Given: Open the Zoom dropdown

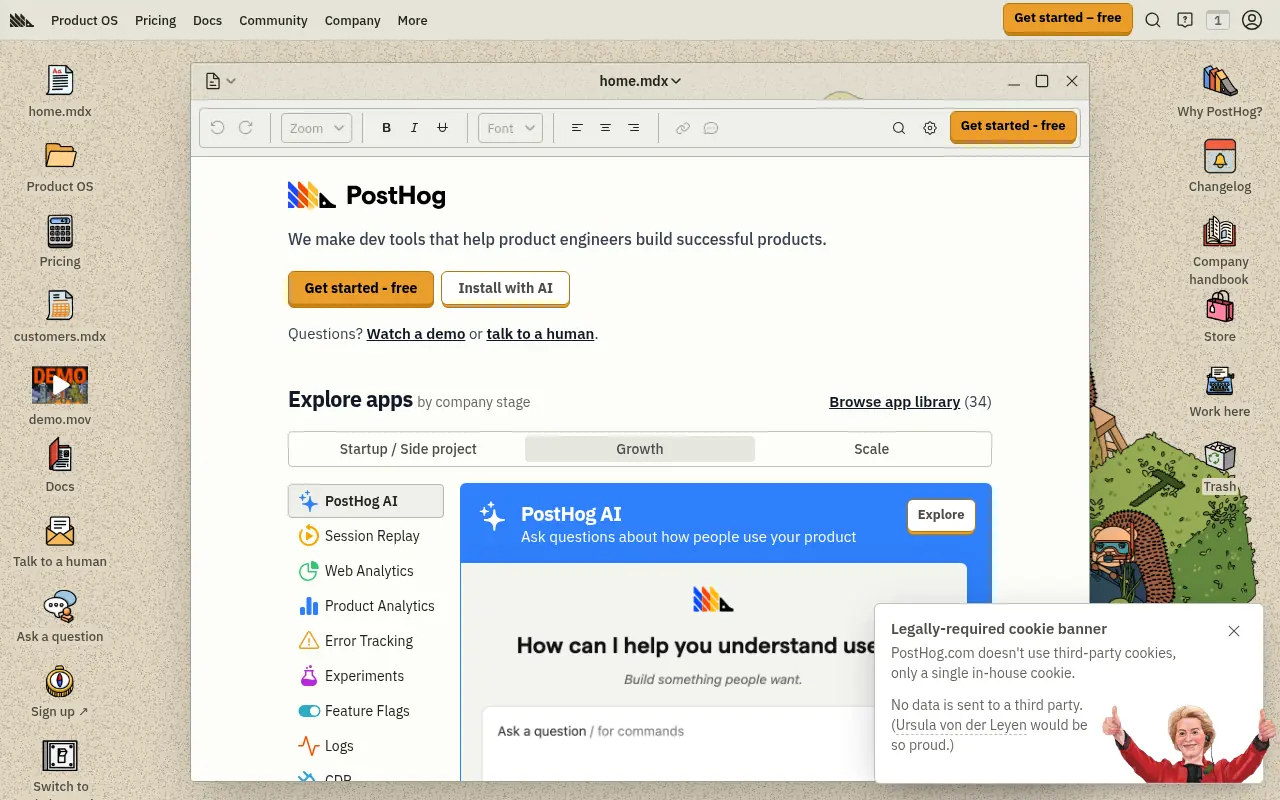Looking at the screenshot, I should [315, 128].
